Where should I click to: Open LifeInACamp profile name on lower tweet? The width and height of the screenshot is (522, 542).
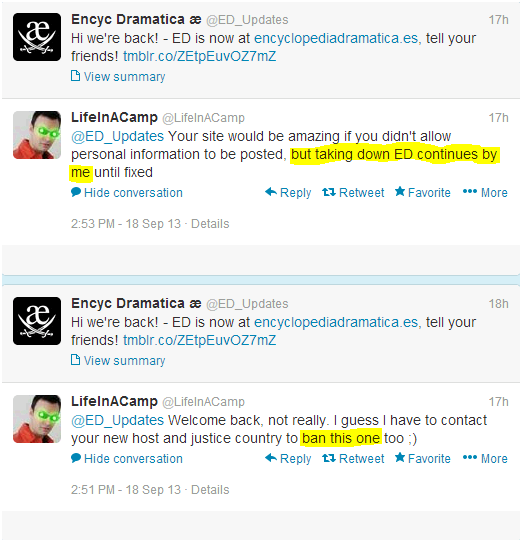pyautogui.click(x=114, y=401)
